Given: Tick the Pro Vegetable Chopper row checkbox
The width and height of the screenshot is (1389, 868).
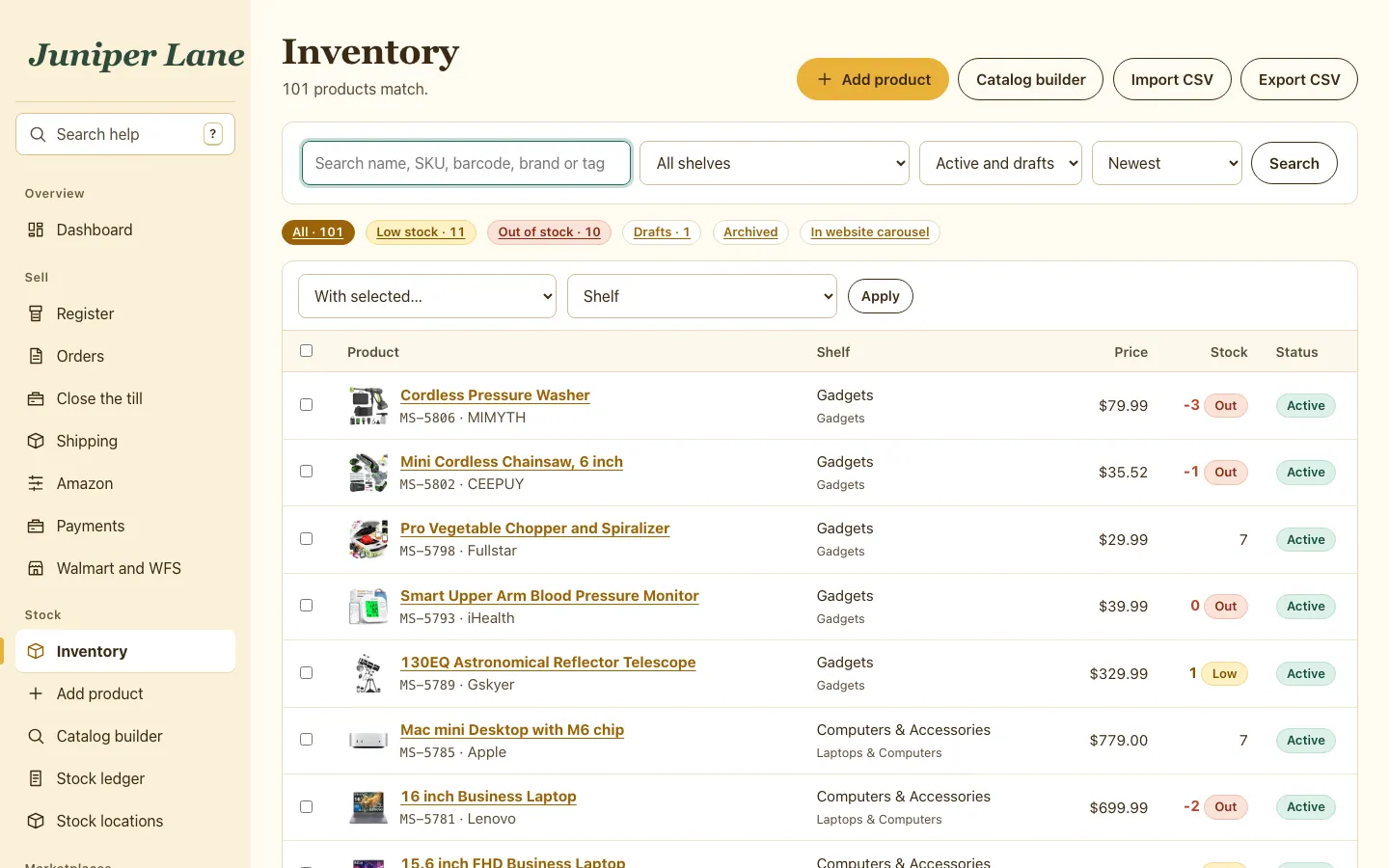Looking at the screenshot, I should 306,538.
